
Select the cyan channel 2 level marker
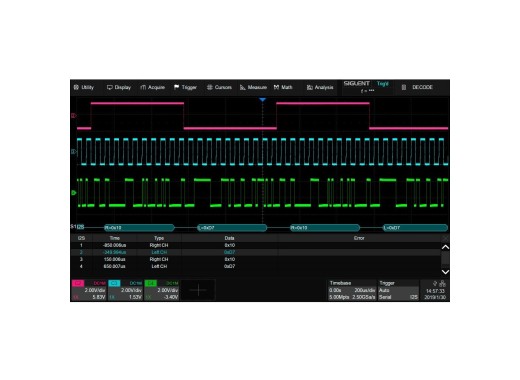(x=74, y=152)
